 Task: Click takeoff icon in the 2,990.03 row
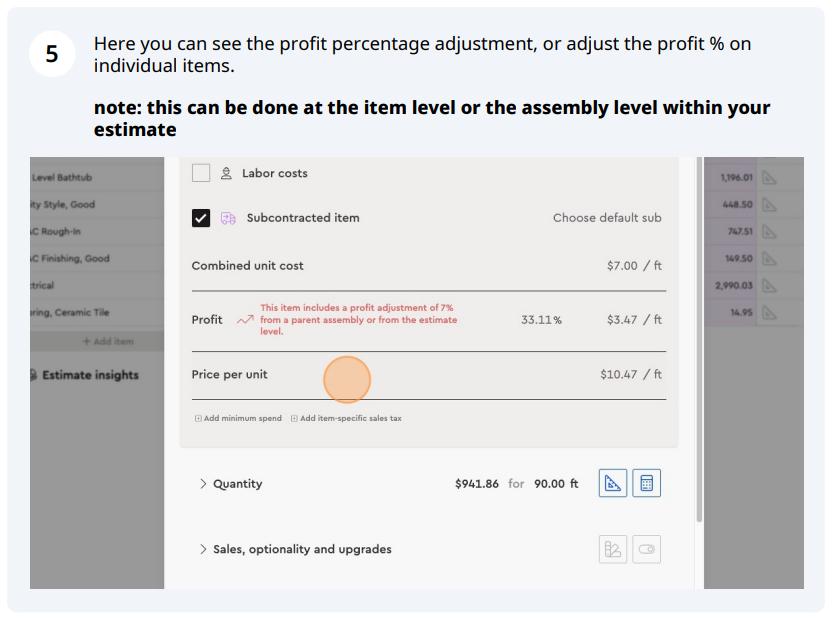coord(769,286)
